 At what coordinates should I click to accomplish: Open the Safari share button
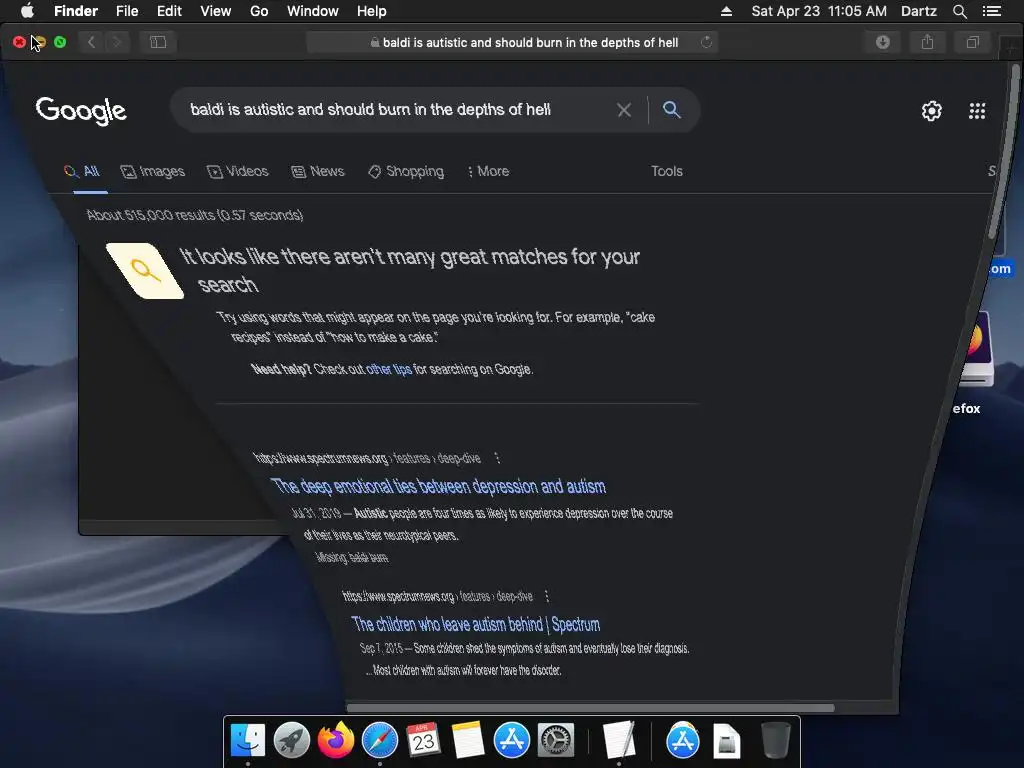pos(927,42)
